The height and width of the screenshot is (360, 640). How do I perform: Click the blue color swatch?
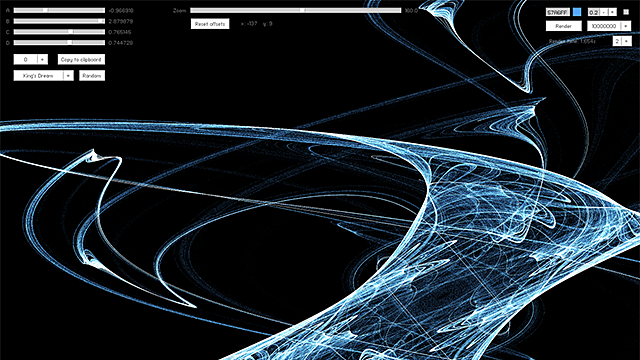tap(577, 12)
